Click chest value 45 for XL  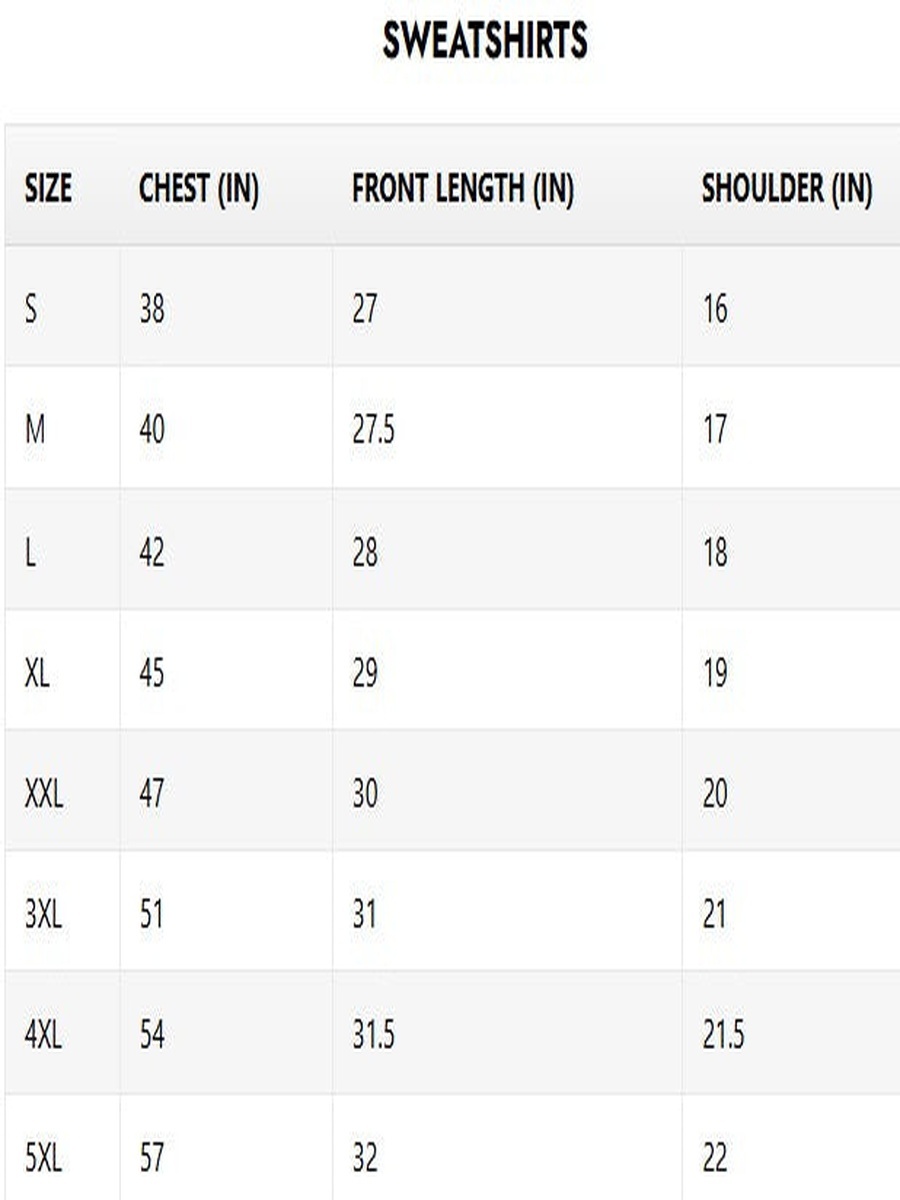[x=152, y=673]
